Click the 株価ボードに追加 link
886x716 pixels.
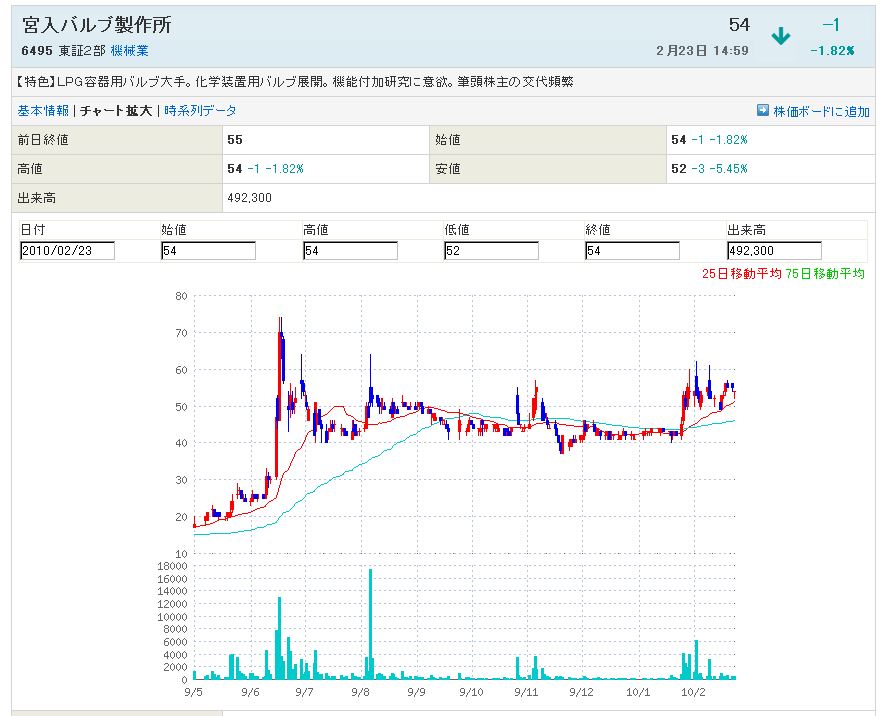tap(821, 111)
